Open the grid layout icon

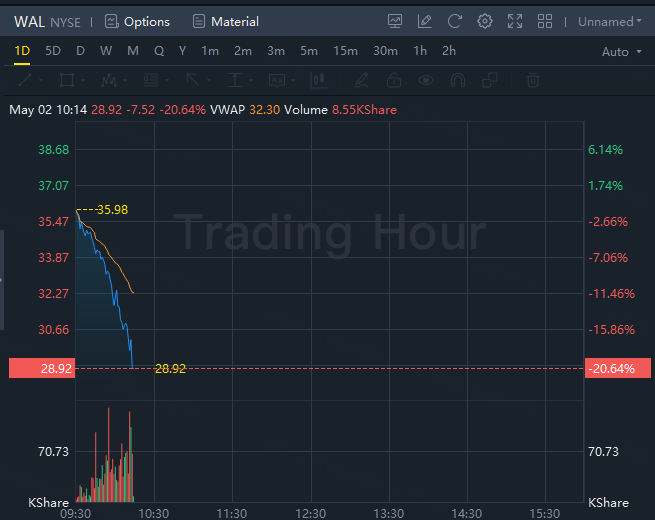click(x=545, y=21)
